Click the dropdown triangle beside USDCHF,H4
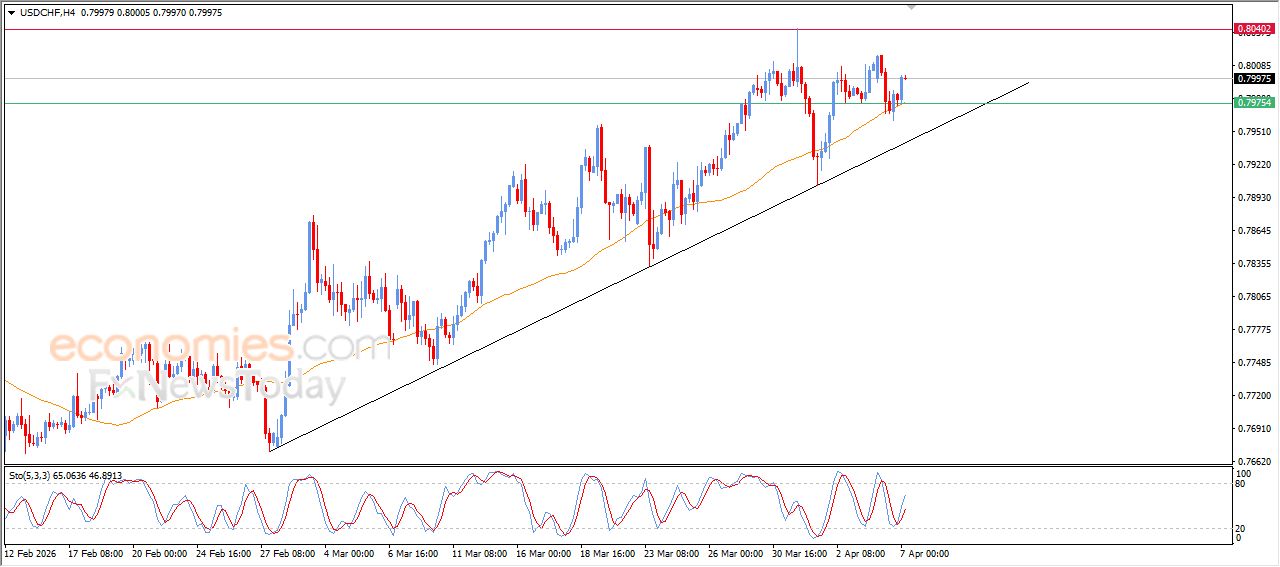 click(x=11, y=12)
